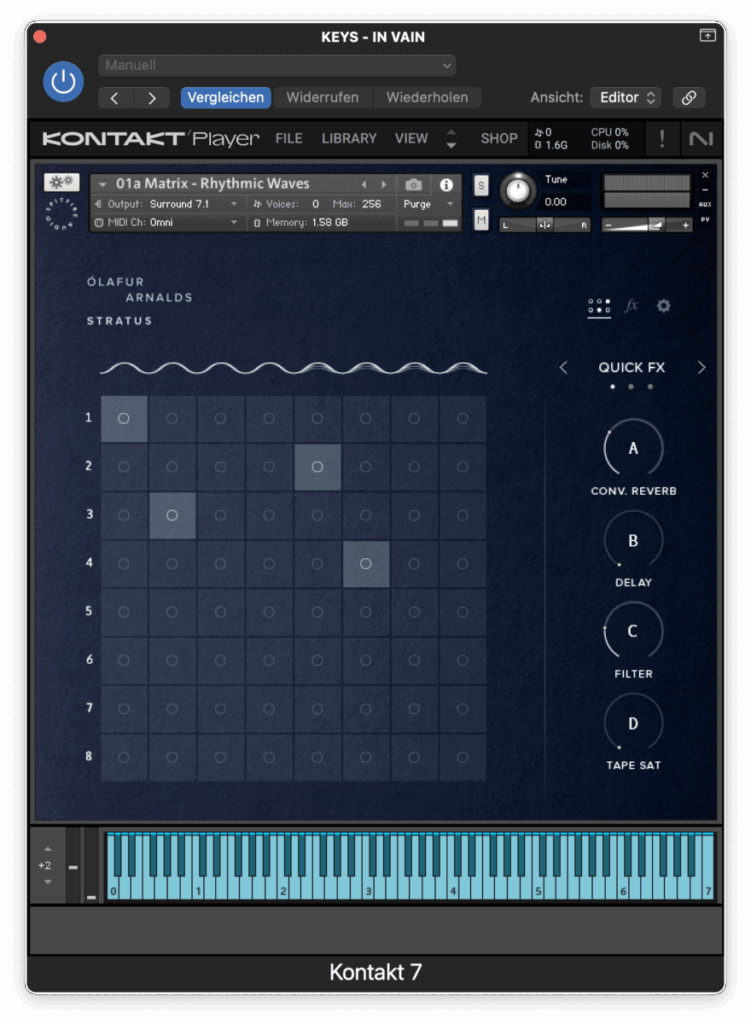Switch to the fx page icon
The width and height of the screenshot is (751, 1024).
(631, 306)
